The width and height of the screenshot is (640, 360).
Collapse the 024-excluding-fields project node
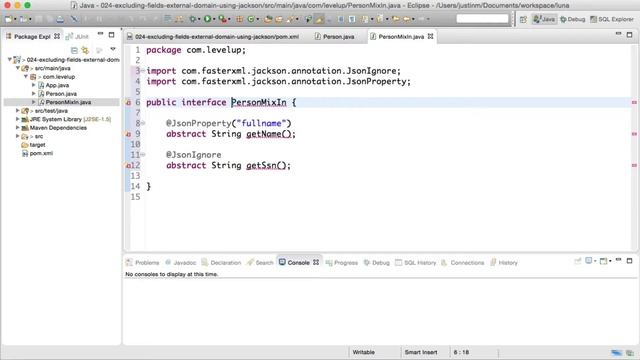tap(9, 60)
